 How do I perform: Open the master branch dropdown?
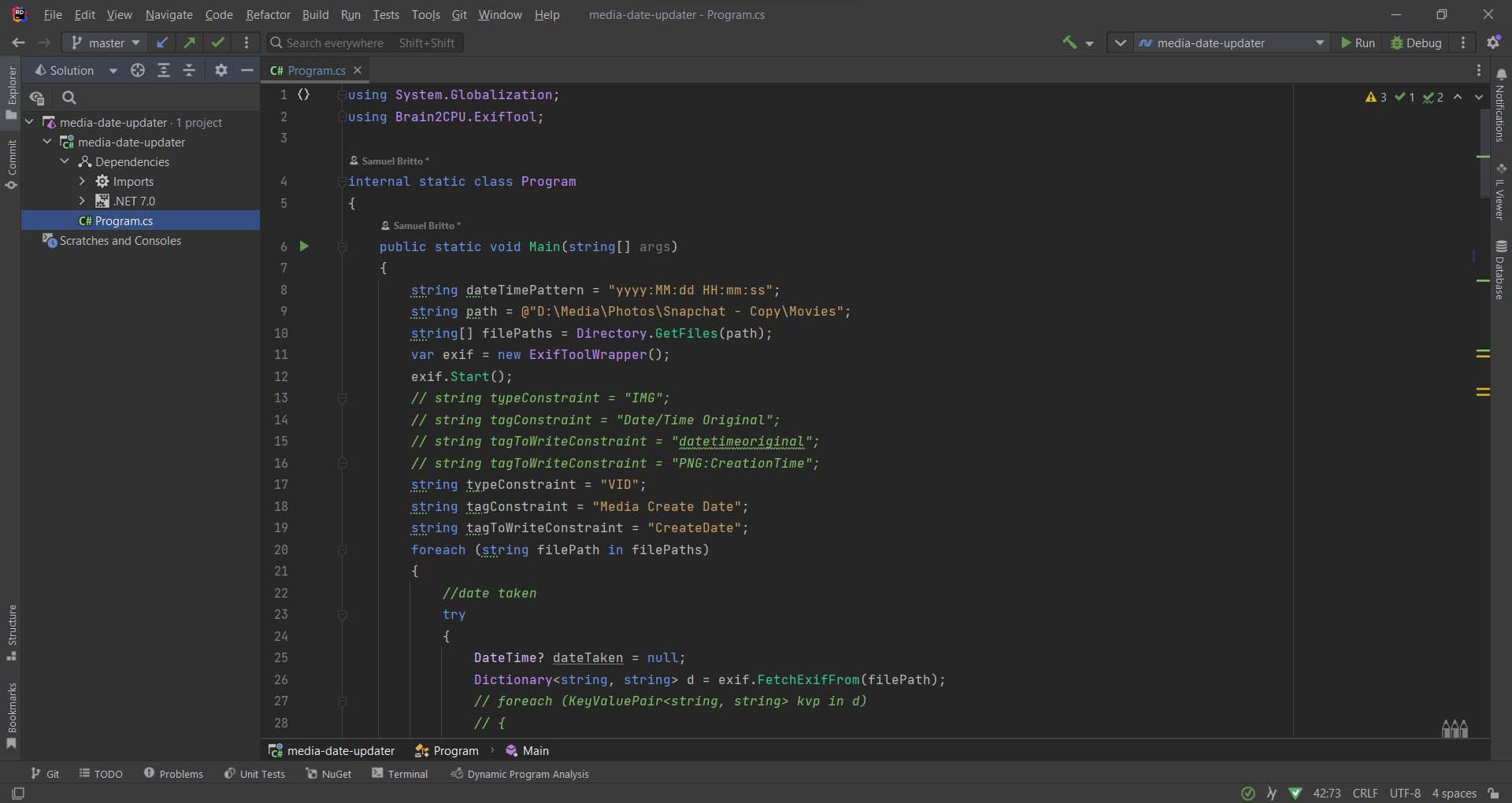[x=106, y=43]
